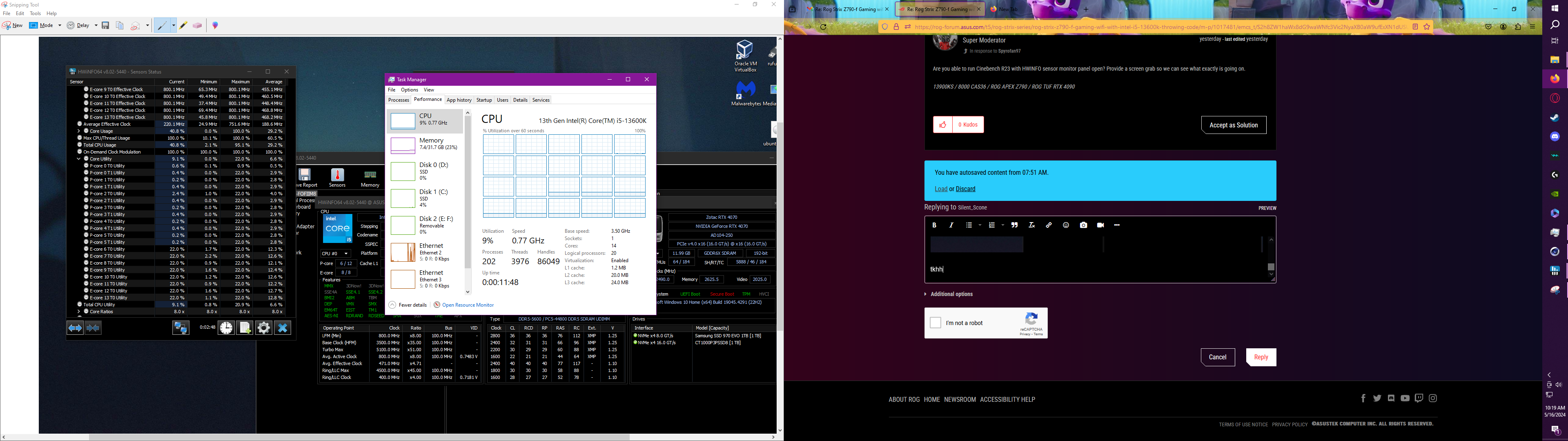The image size is (1568, 441).
Task: Copy the snip to clipboard
Action: tap(120, 26)
